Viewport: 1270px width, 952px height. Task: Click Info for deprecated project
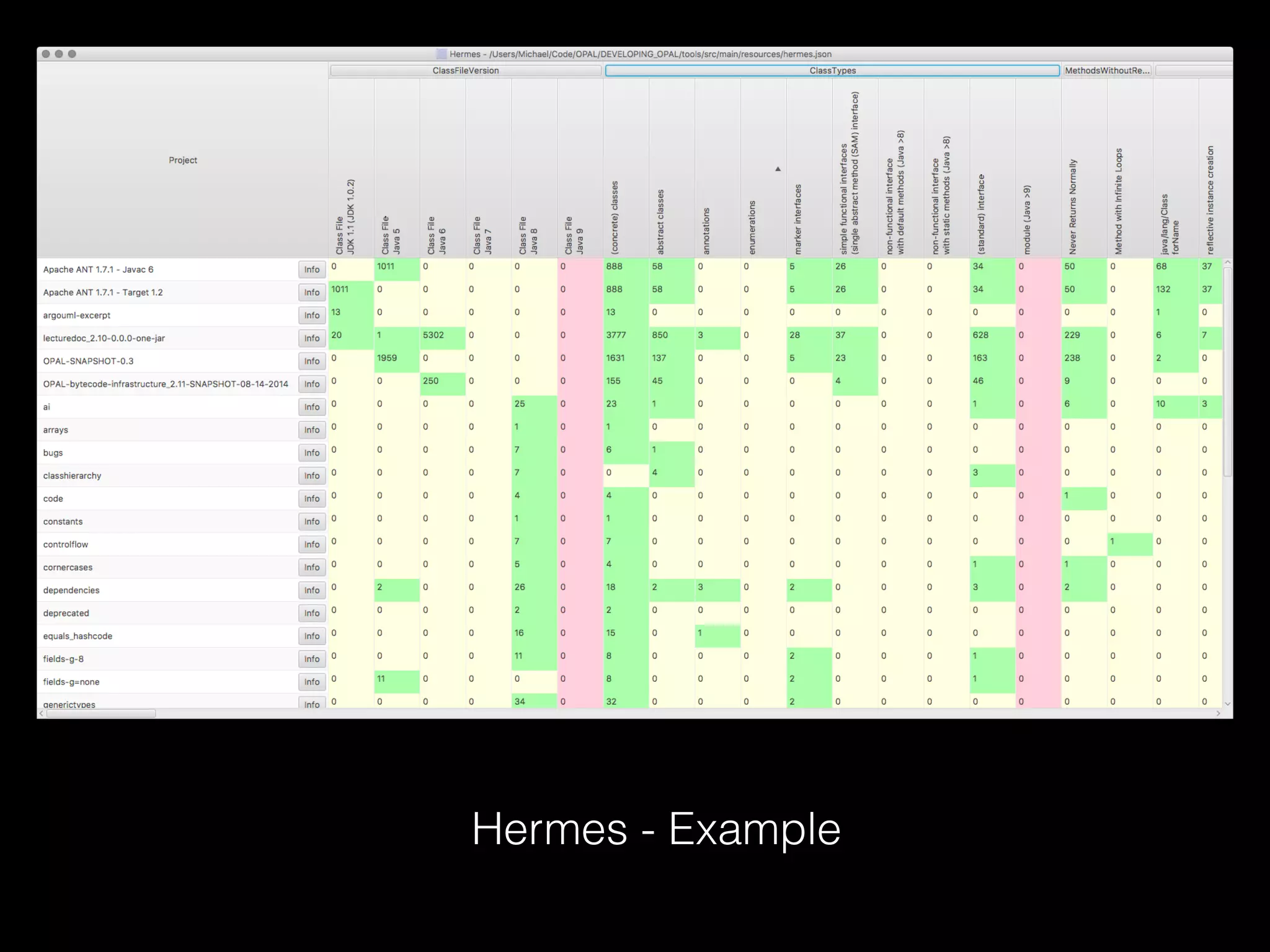(x=312, y=614)
